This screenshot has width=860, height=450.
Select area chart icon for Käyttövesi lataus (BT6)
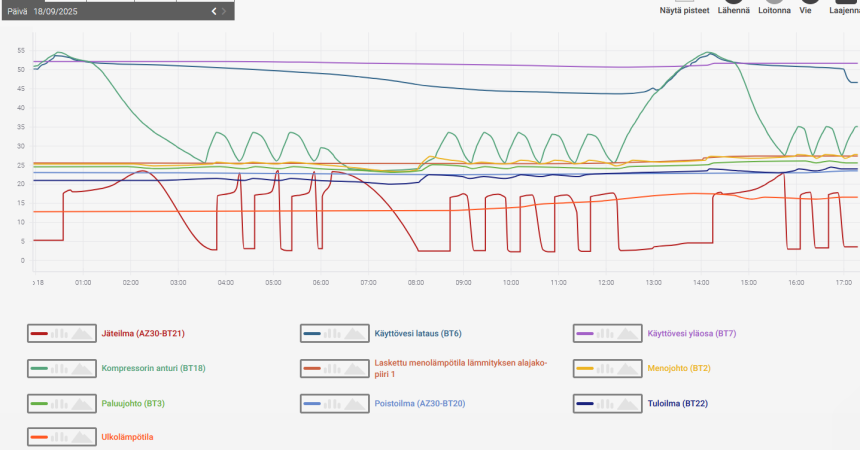click(x=355, y=333)
